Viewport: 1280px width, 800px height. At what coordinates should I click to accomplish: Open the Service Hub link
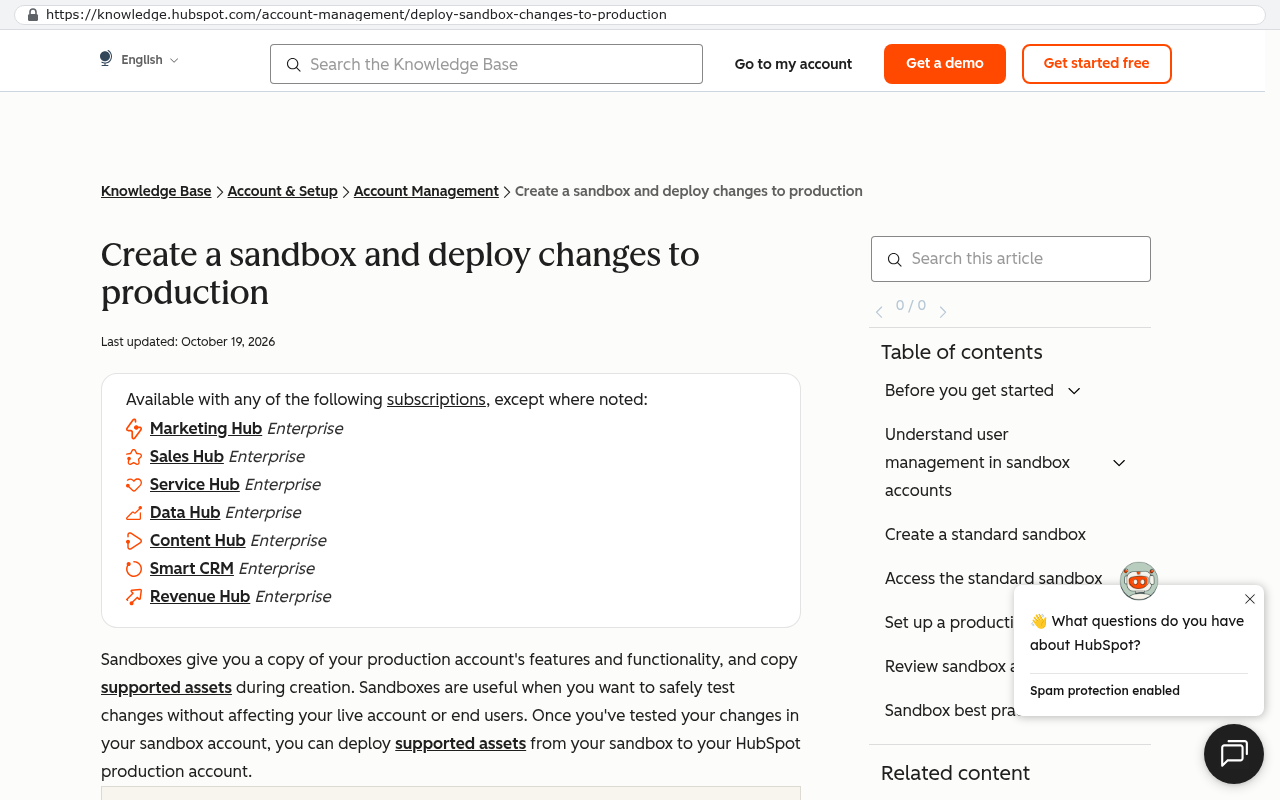[195, 485]
